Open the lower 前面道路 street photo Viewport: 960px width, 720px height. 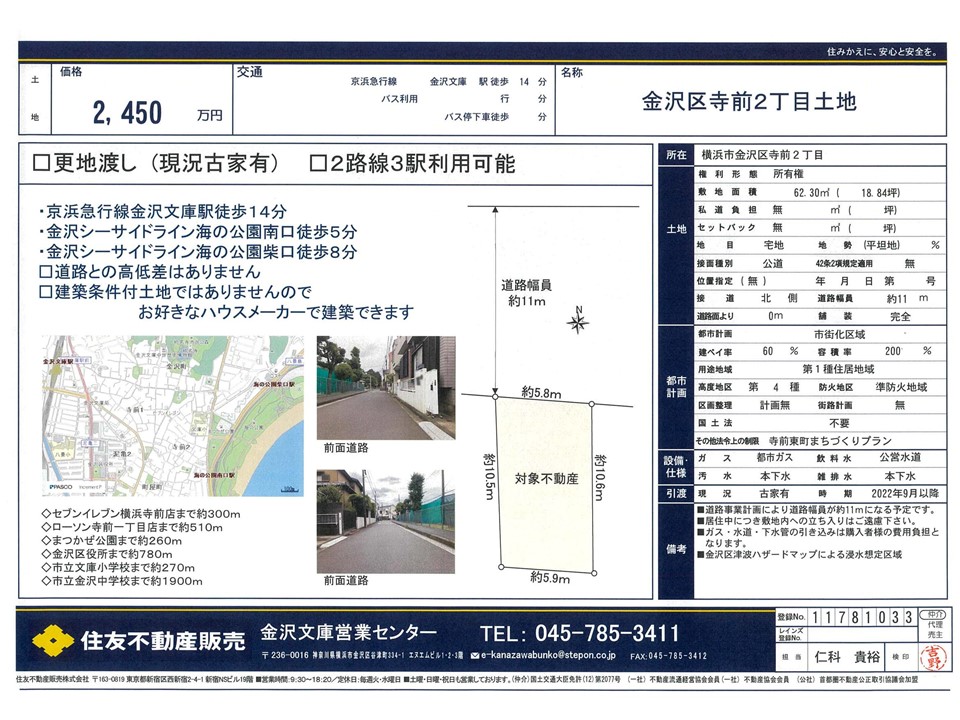coord(386,521)
